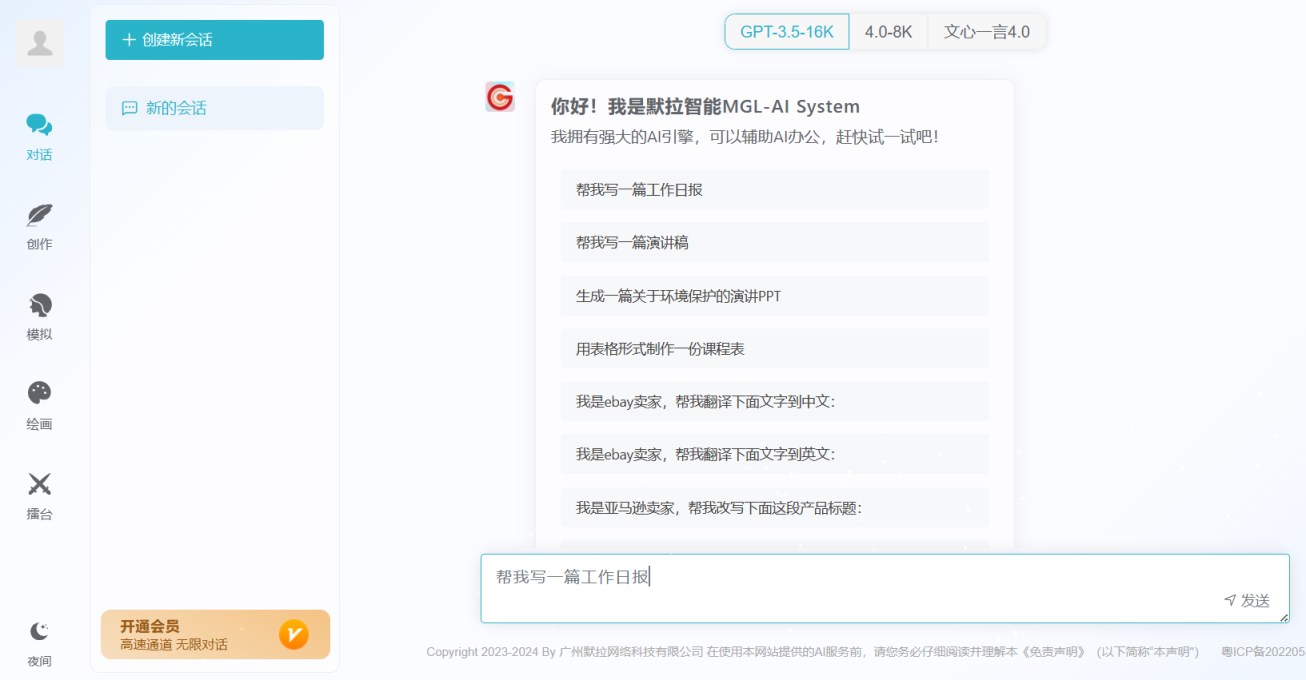Click the orange VIP badge icon
This screenshot has height=680, width=1306.
(293, 634)
